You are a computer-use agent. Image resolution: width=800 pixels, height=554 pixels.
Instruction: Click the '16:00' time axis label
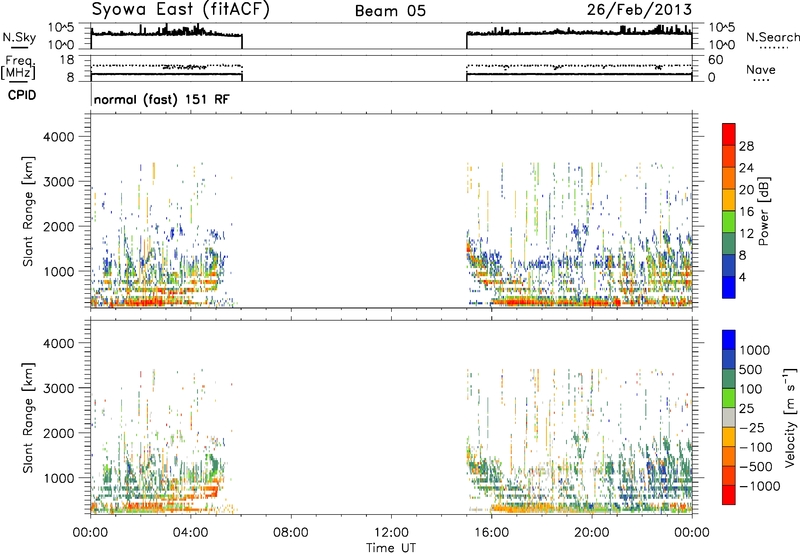[x=491, y=533]
